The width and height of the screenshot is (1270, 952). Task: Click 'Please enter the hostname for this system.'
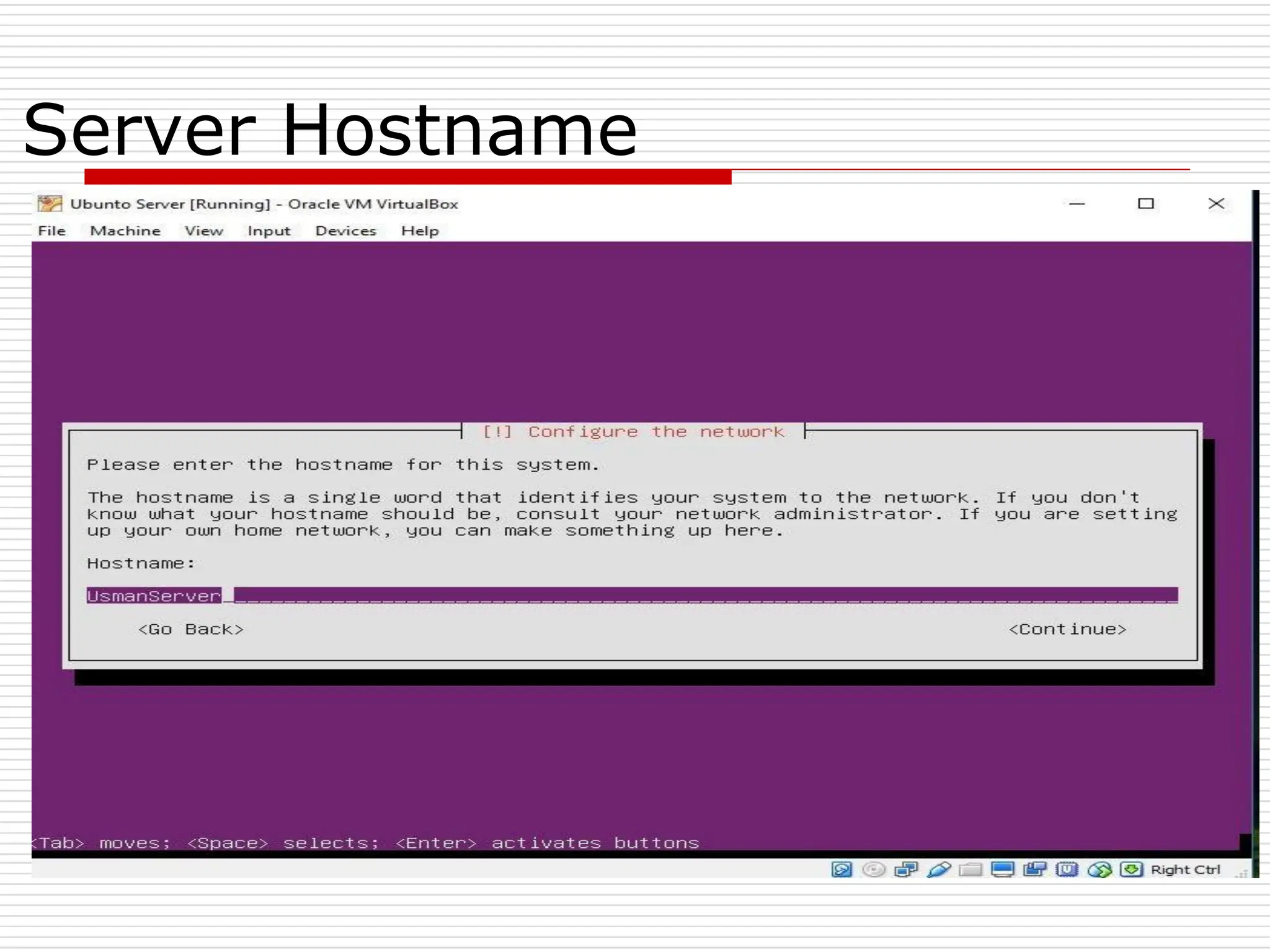pyautogui.click(x=343, y=465)
